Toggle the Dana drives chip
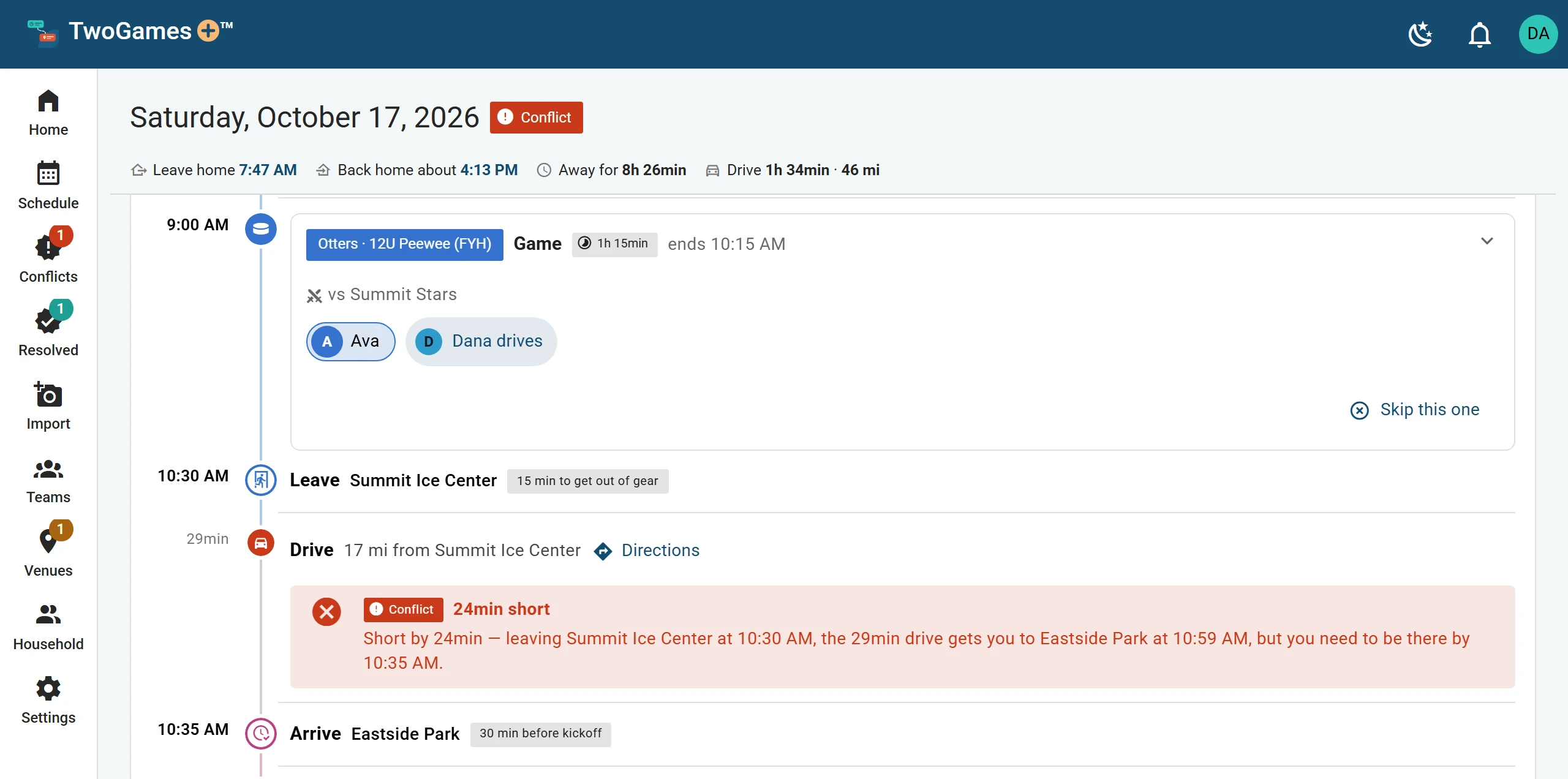Screen dimensions: 1568x779 pos(481,342)
